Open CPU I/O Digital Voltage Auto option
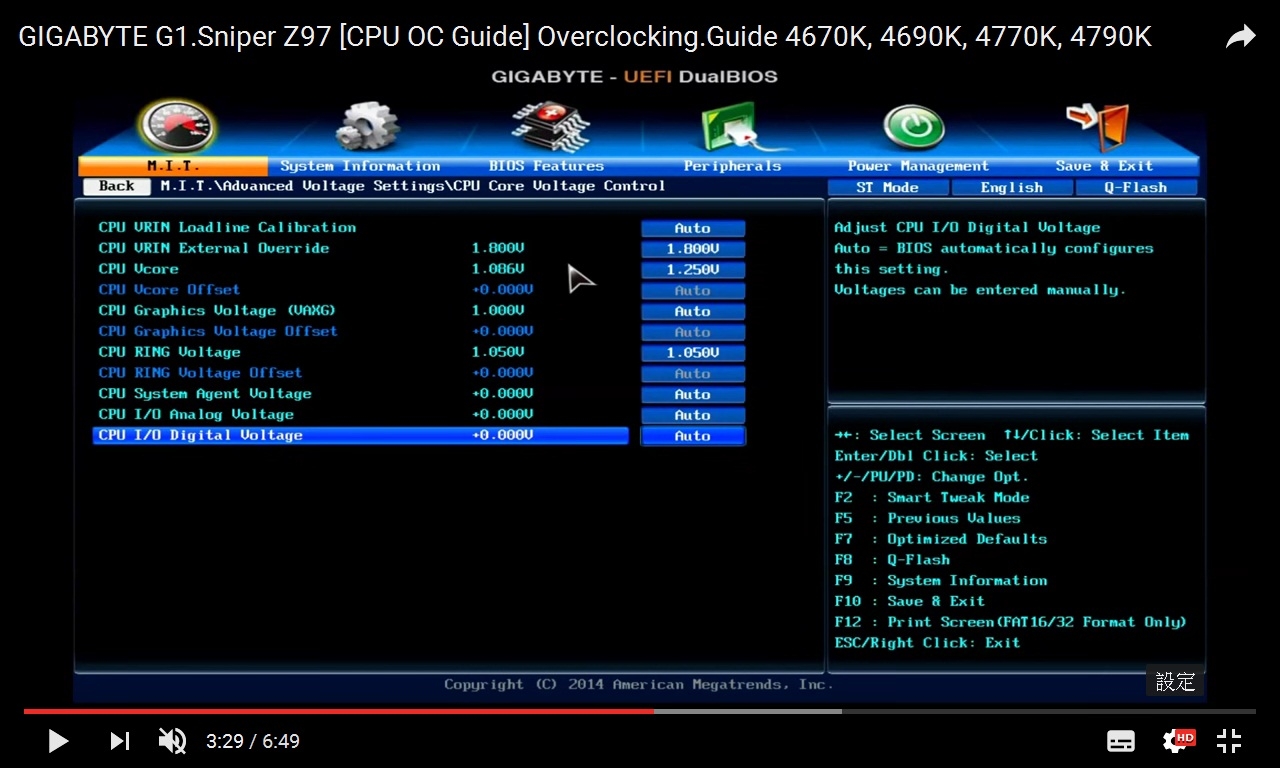 [693, 436]
